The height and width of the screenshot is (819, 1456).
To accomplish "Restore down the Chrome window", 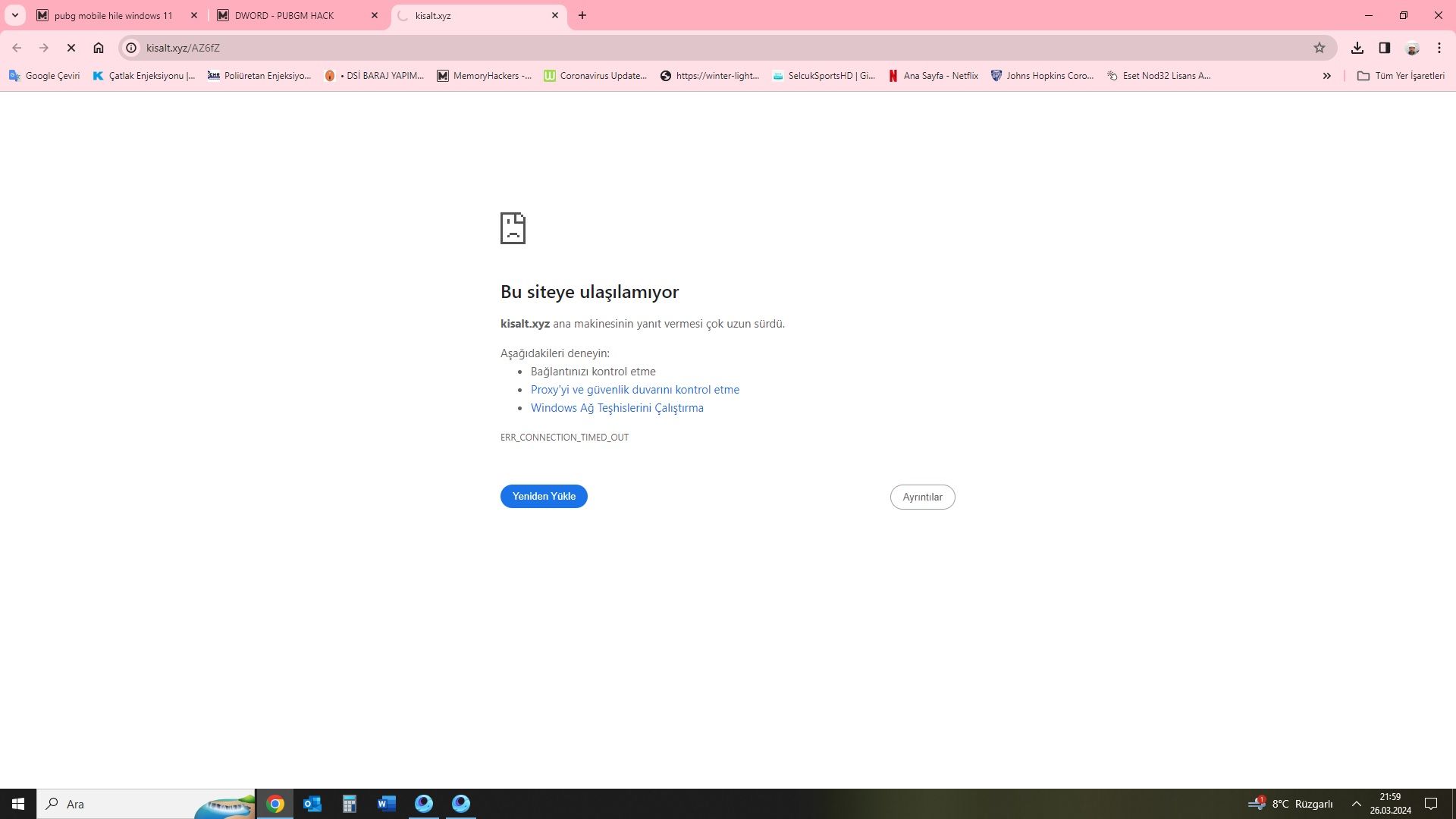I will [1404, 15].
